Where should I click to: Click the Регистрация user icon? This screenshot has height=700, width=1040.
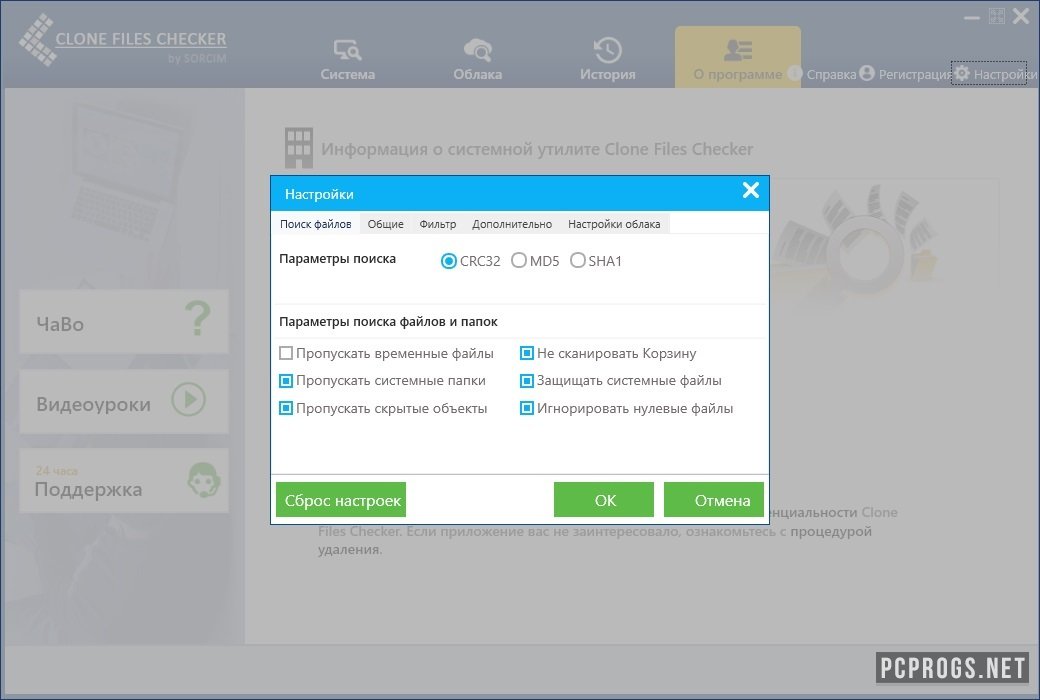[867, 73]
